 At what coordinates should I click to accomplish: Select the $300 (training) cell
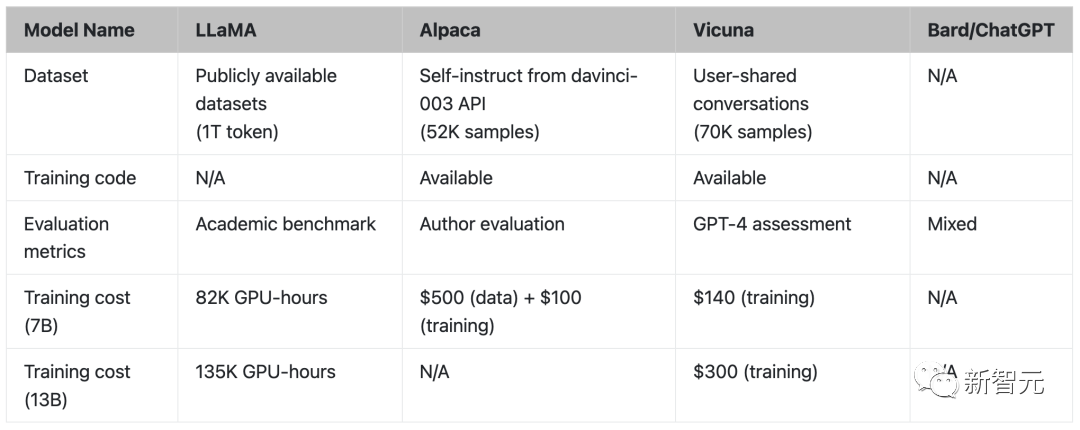[x=755, y=372]
